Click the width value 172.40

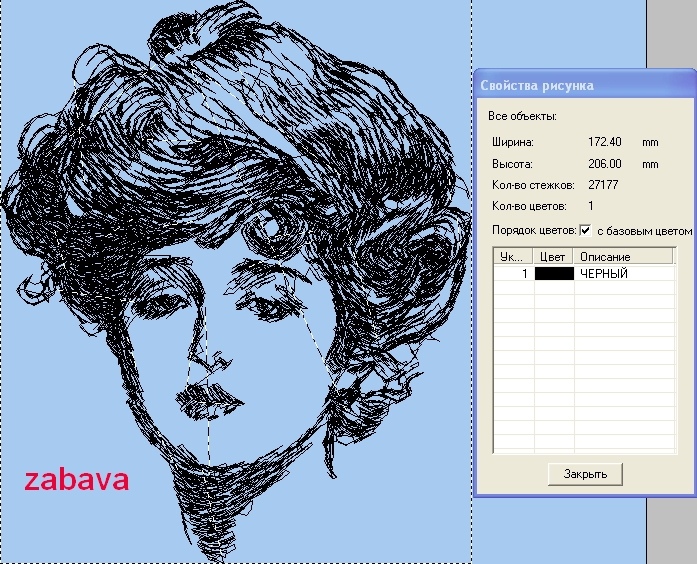coord(605,142)
